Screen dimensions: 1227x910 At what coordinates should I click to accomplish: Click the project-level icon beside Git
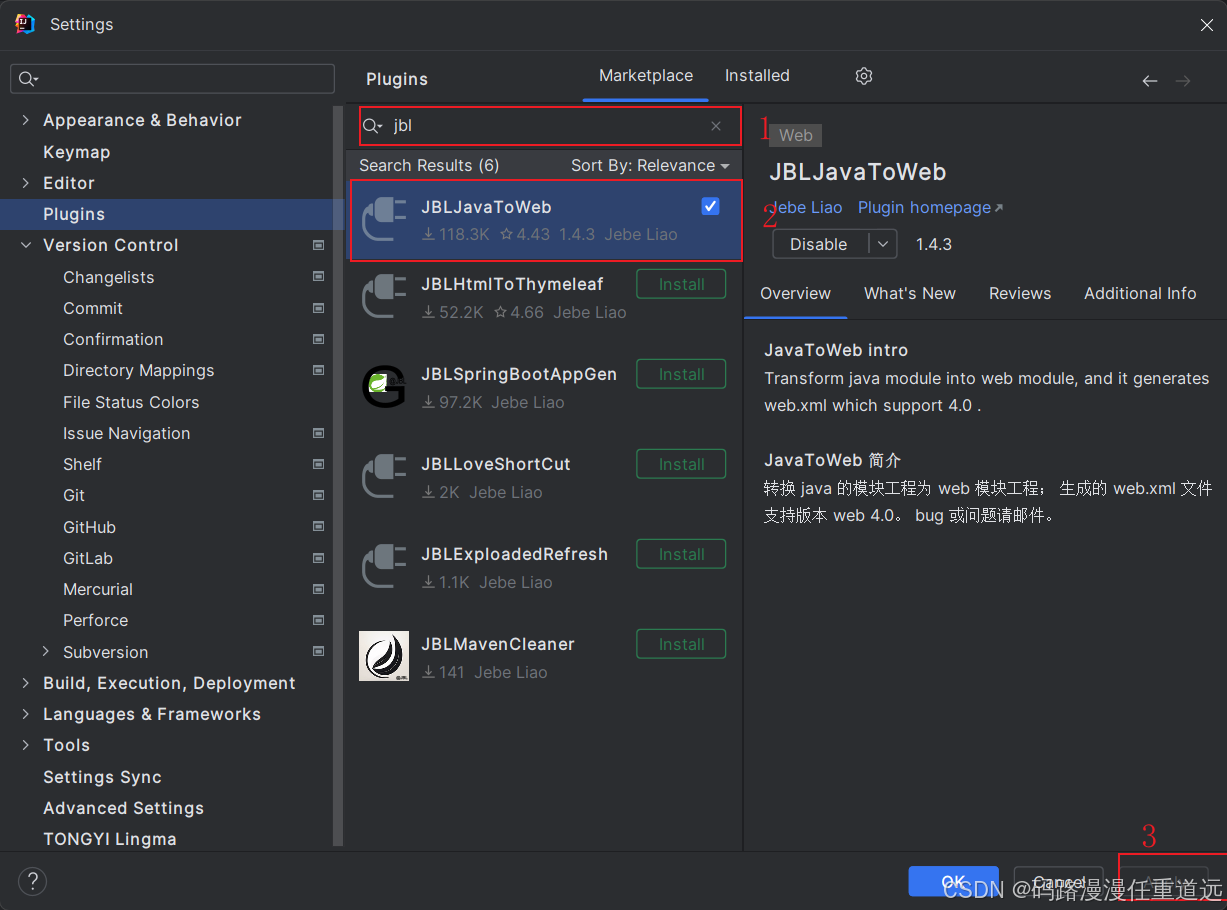[318, 495]
